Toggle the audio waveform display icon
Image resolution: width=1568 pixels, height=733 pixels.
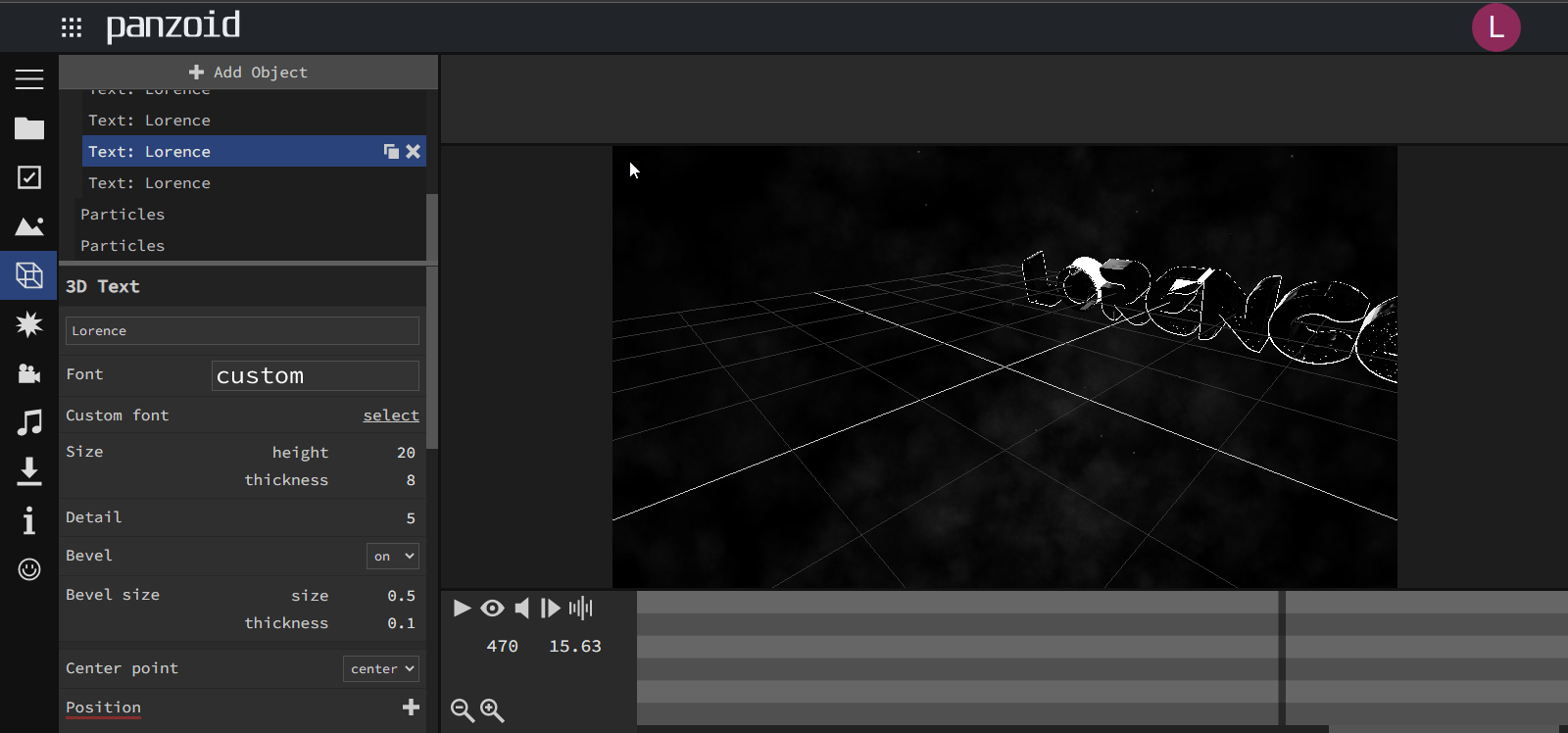point(580,609)
